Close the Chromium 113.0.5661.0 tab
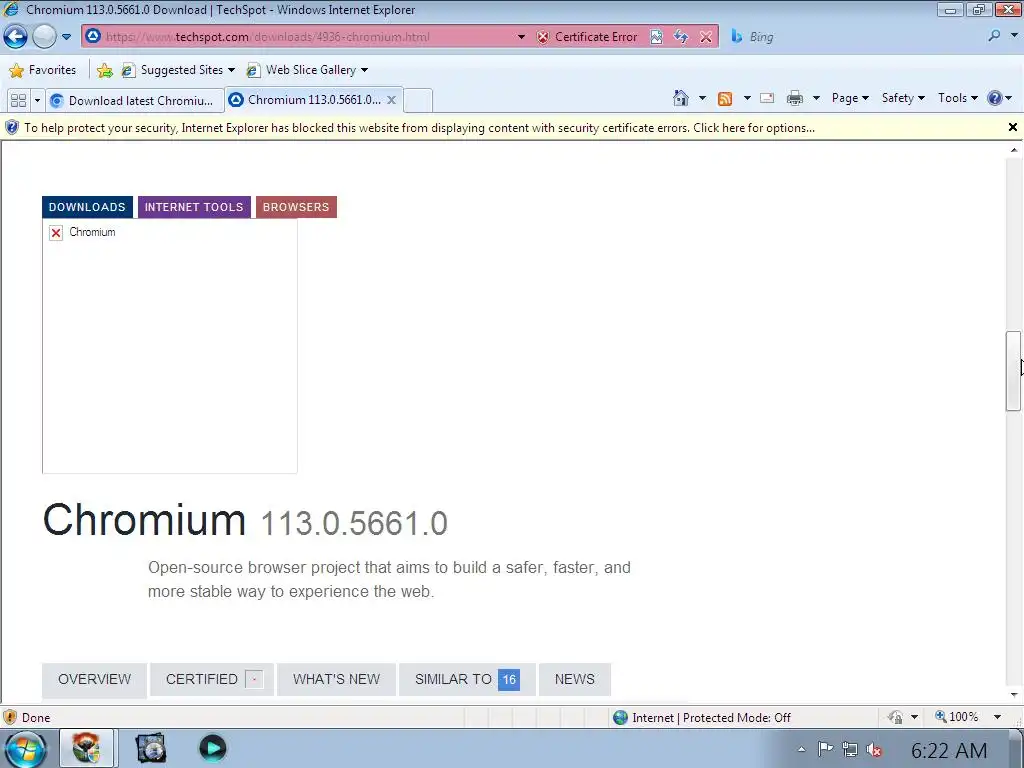Image resolution: width=1024 pixels, height=768 pixels. (x=391, y=100)
